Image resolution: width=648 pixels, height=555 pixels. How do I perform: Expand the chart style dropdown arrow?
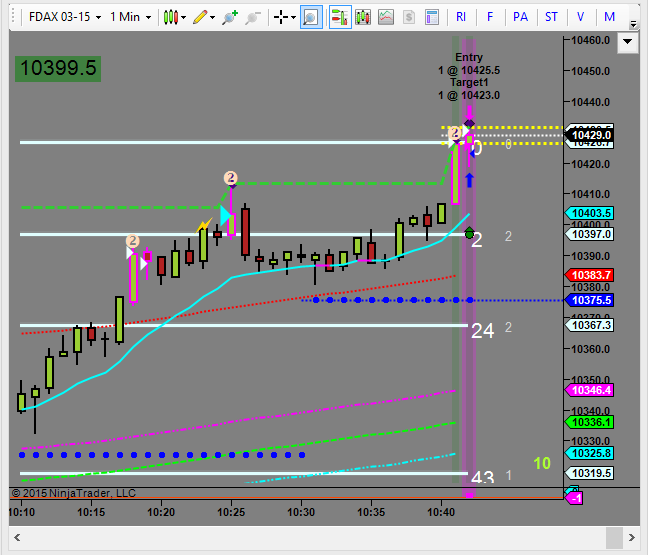click(x=183, y=17)
